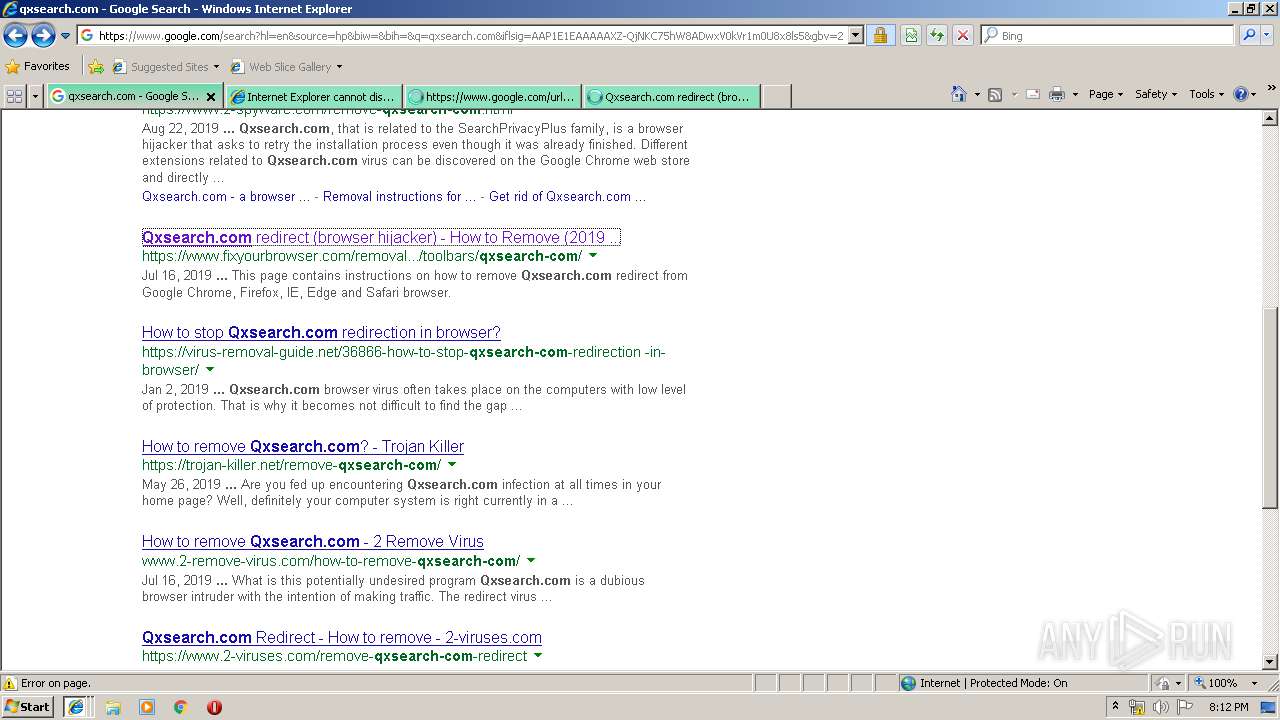1280x720 pixels.
Task: Open the recent pages dropdown beside Forward
Action: click(66, 36)
